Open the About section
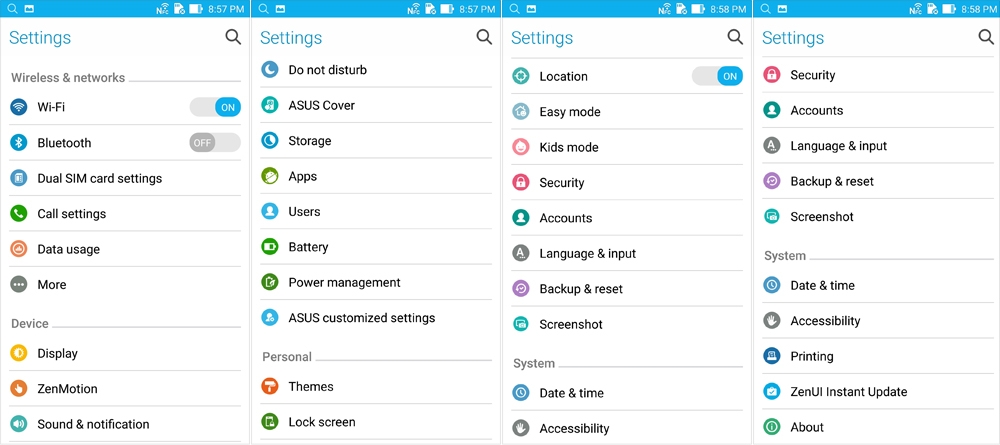The height and width of the screenshot is (445, 1000). click(878, 427)
